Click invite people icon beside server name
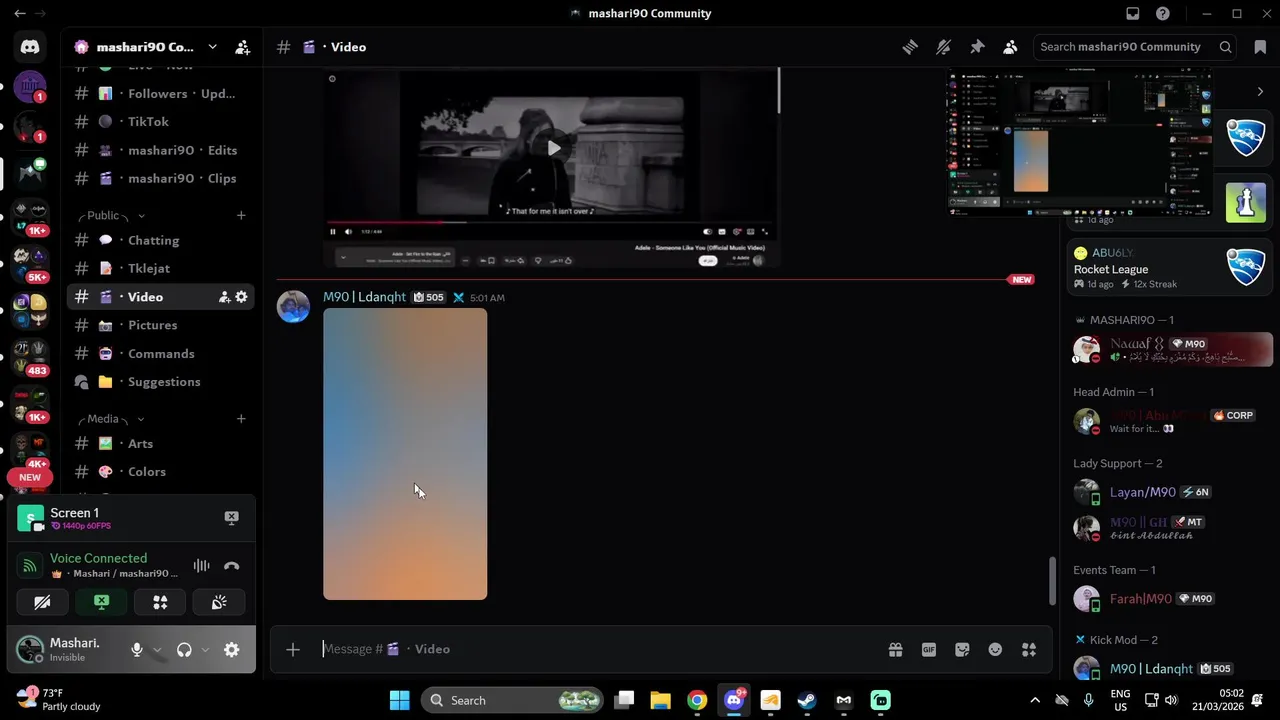This screenshot has height=720, width=1280. coord(243,47)
